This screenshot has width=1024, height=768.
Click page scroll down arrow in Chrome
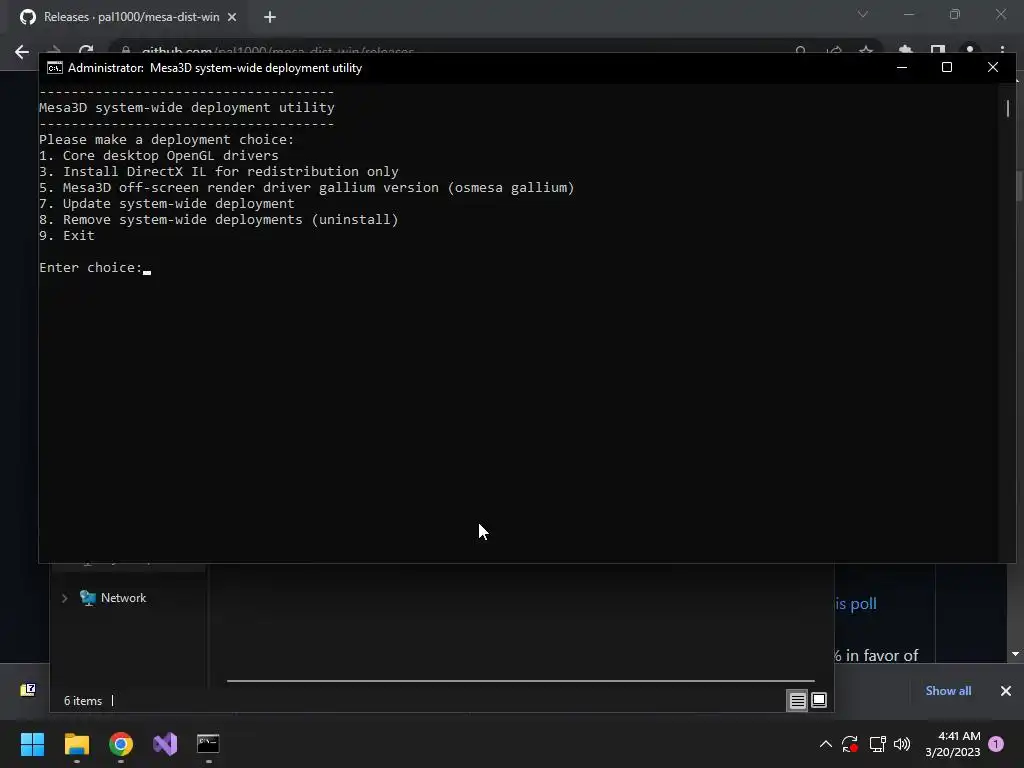pyautogui.click(x=1015, y=654)
